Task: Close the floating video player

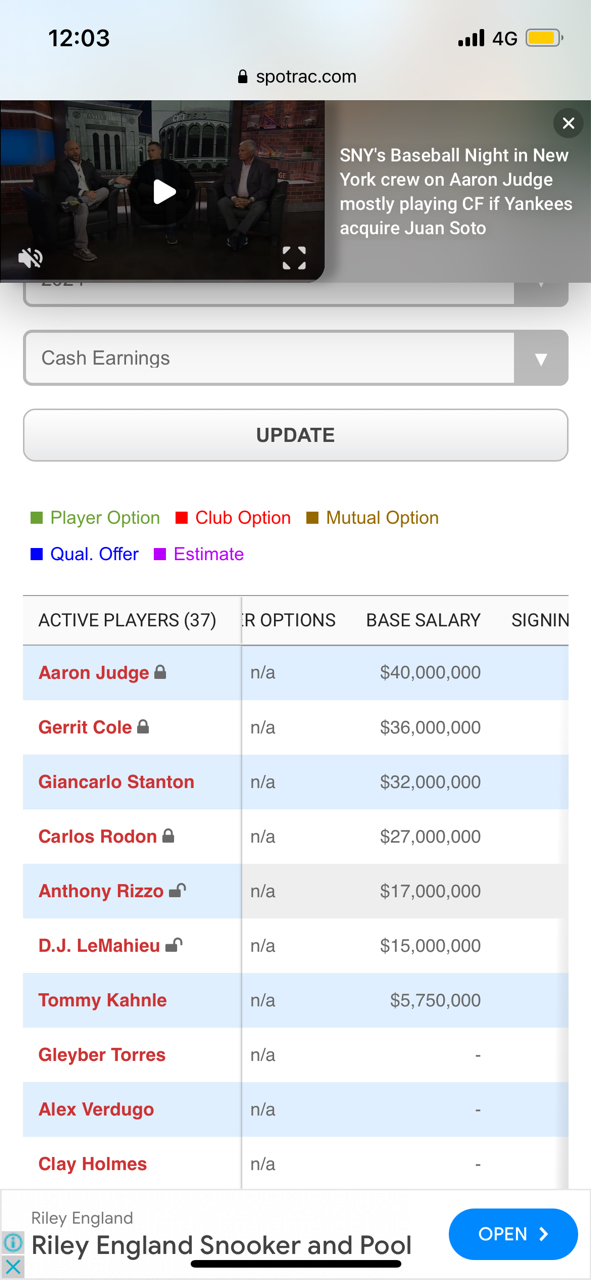Action: 568,123
